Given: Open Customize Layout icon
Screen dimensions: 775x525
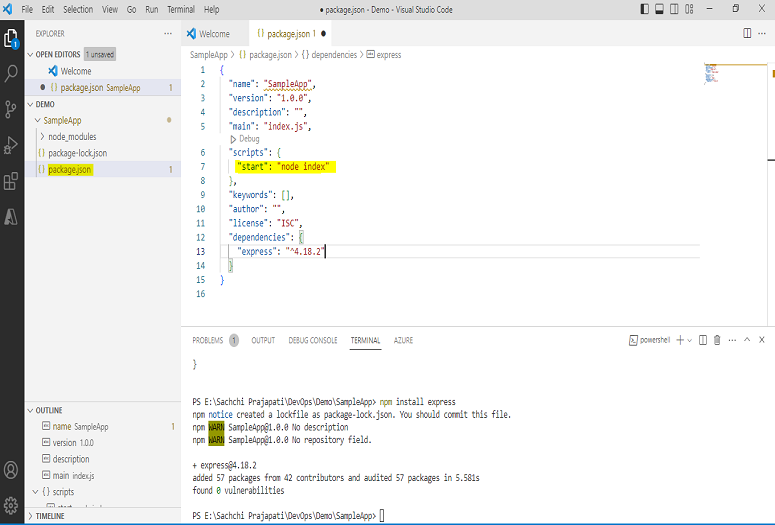Looking at the screenshot, I should [x=689, y=9].
